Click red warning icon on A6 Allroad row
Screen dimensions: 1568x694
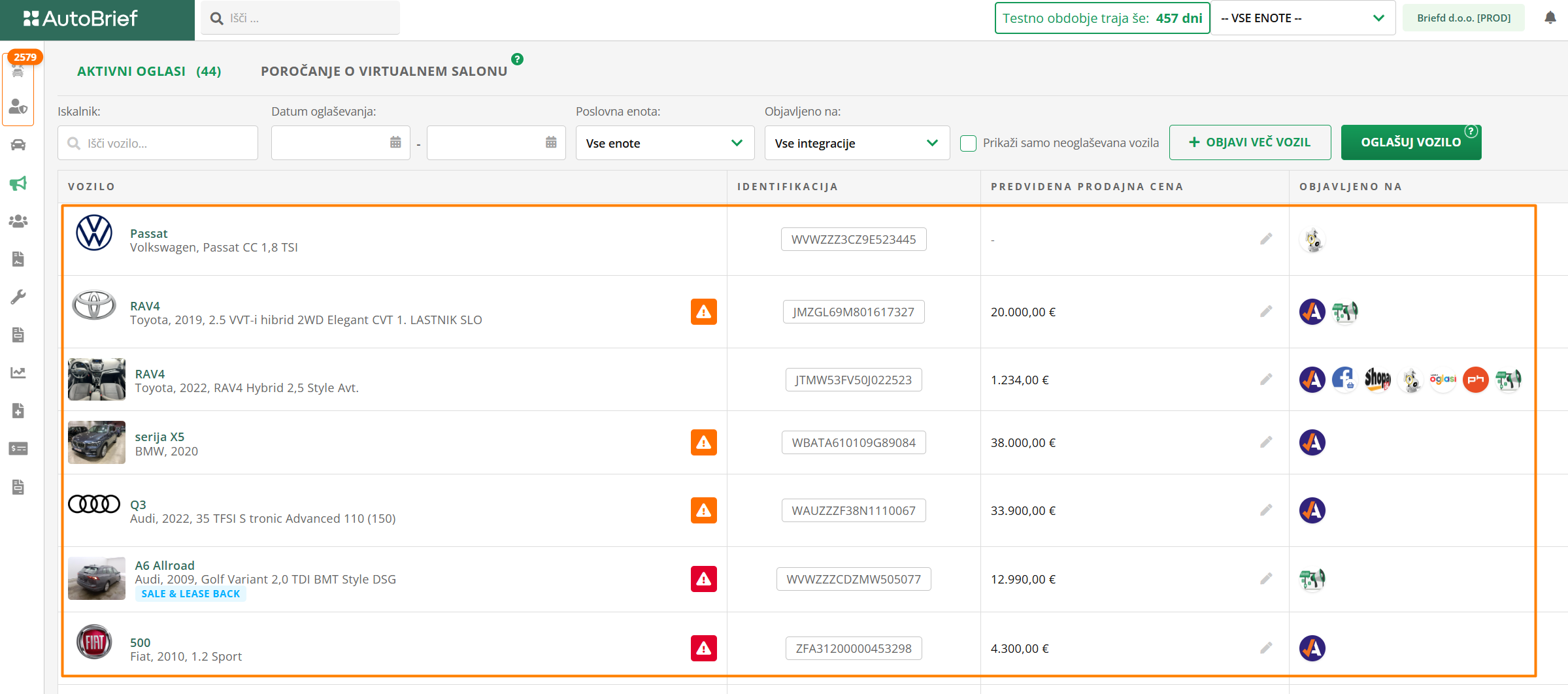click(704, 579)
